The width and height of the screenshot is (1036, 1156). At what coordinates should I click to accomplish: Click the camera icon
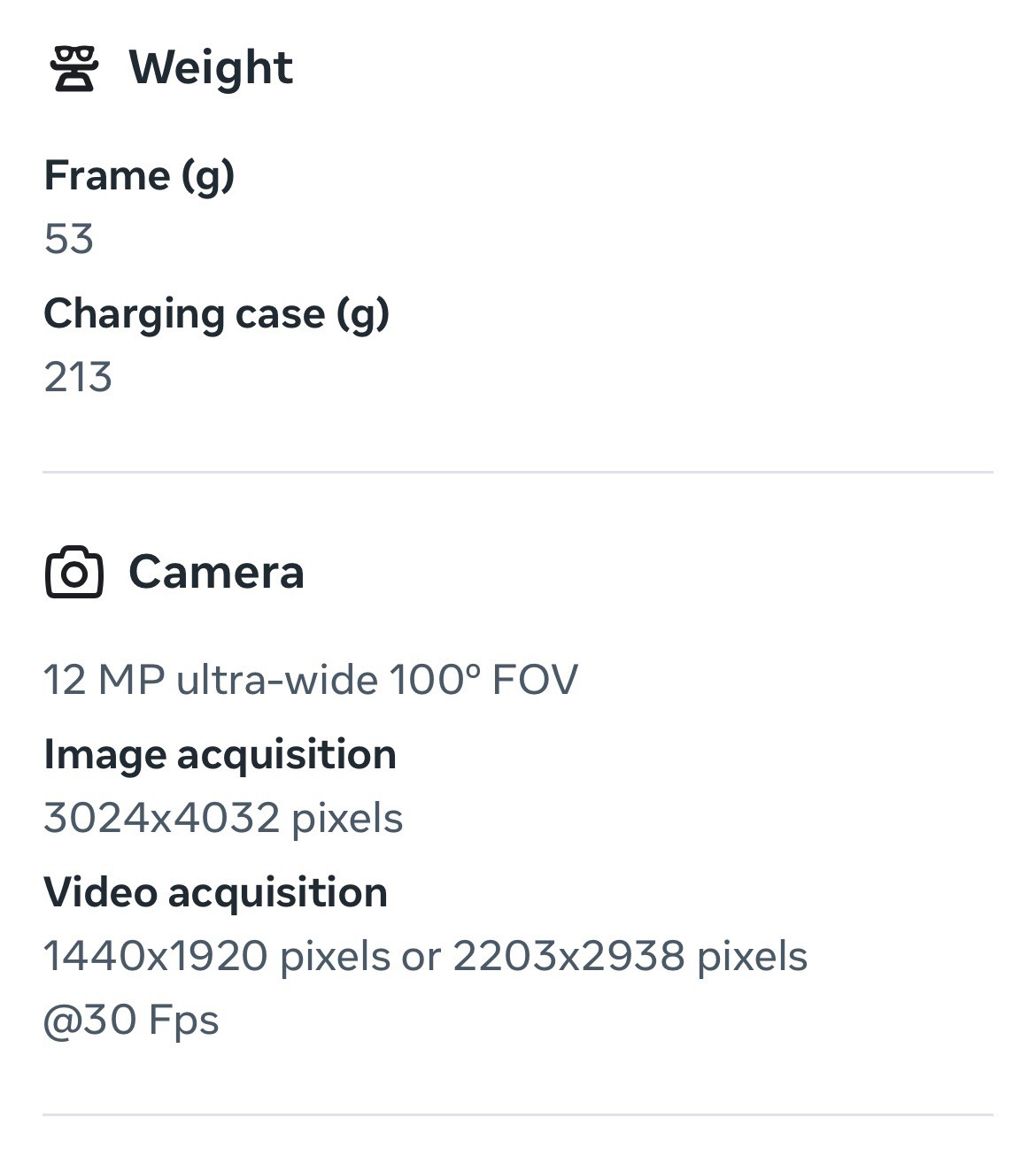[74, 573]
